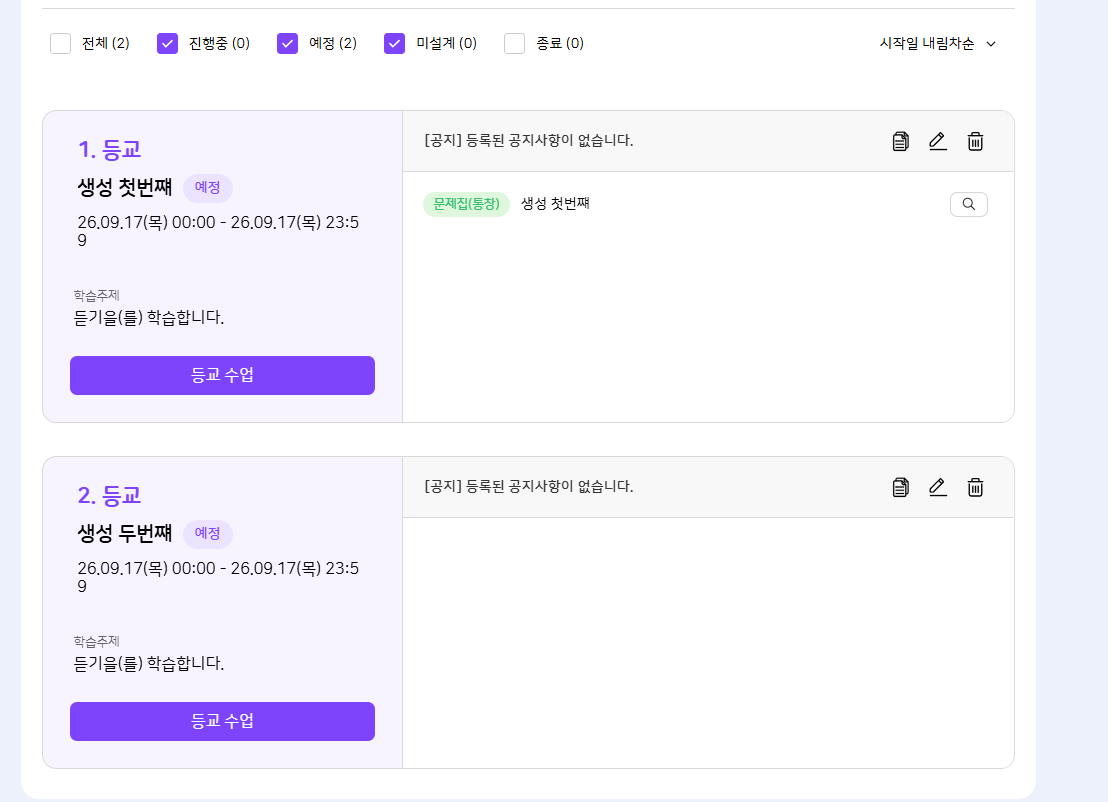
Task: Expand sort options via chevron arrow
Action: 991,45
